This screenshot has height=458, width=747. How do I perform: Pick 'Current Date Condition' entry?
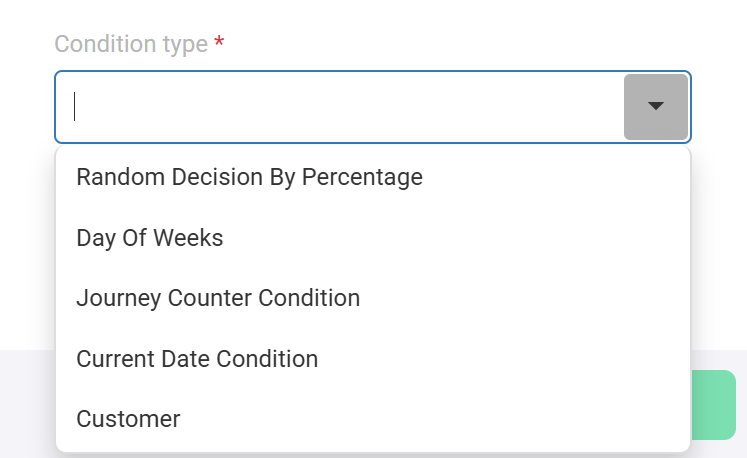[197, 359]
